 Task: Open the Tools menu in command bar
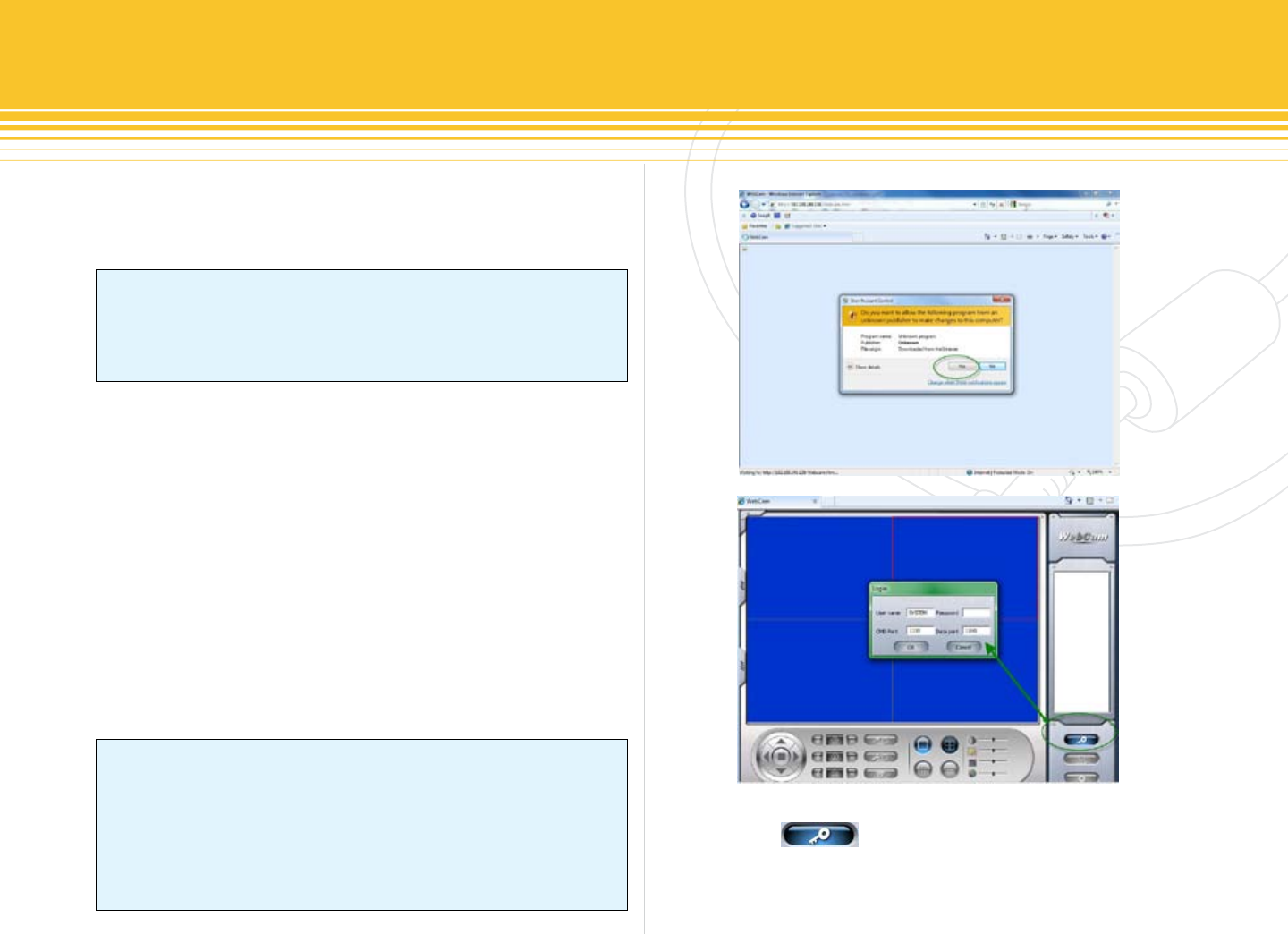[x=1089, y=237]
